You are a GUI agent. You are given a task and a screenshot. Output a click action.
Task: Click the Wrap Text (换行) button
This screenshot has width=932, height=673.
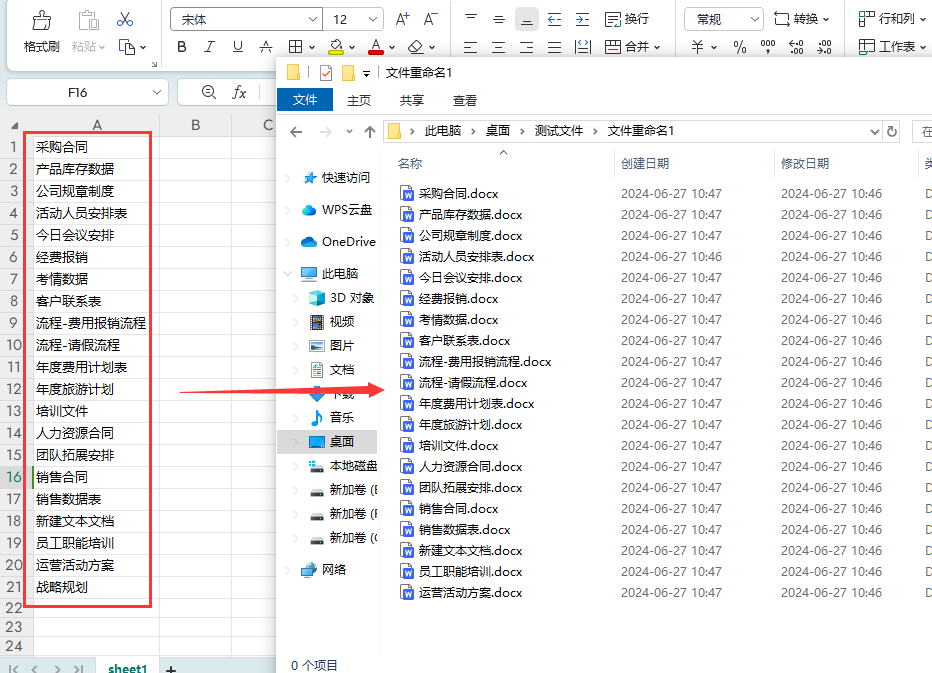click(x=626, y=20)
